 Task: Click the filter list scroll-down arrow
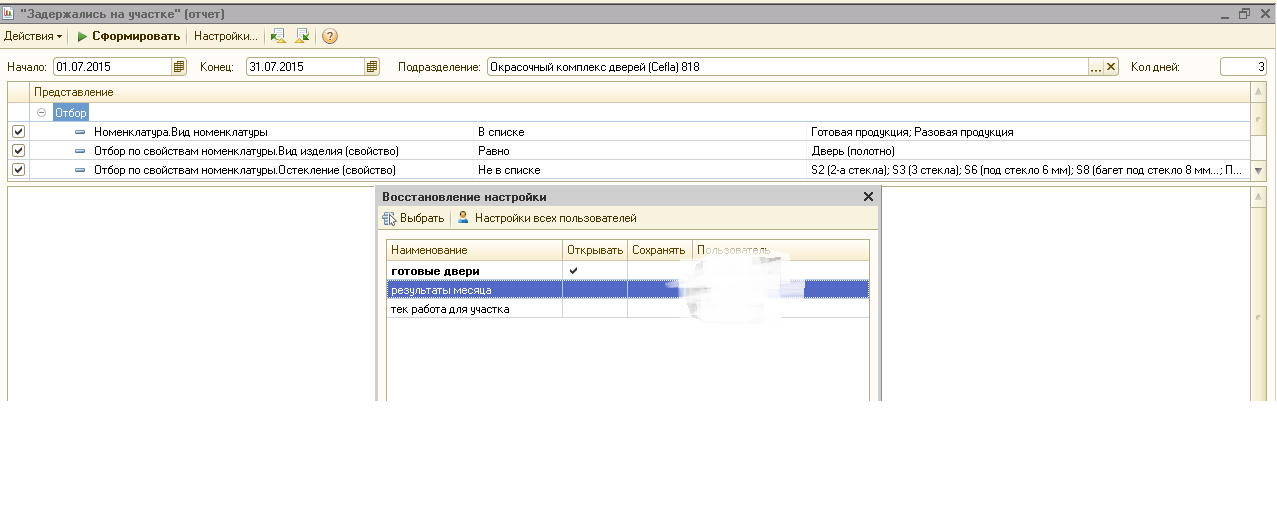(1258, 171)
